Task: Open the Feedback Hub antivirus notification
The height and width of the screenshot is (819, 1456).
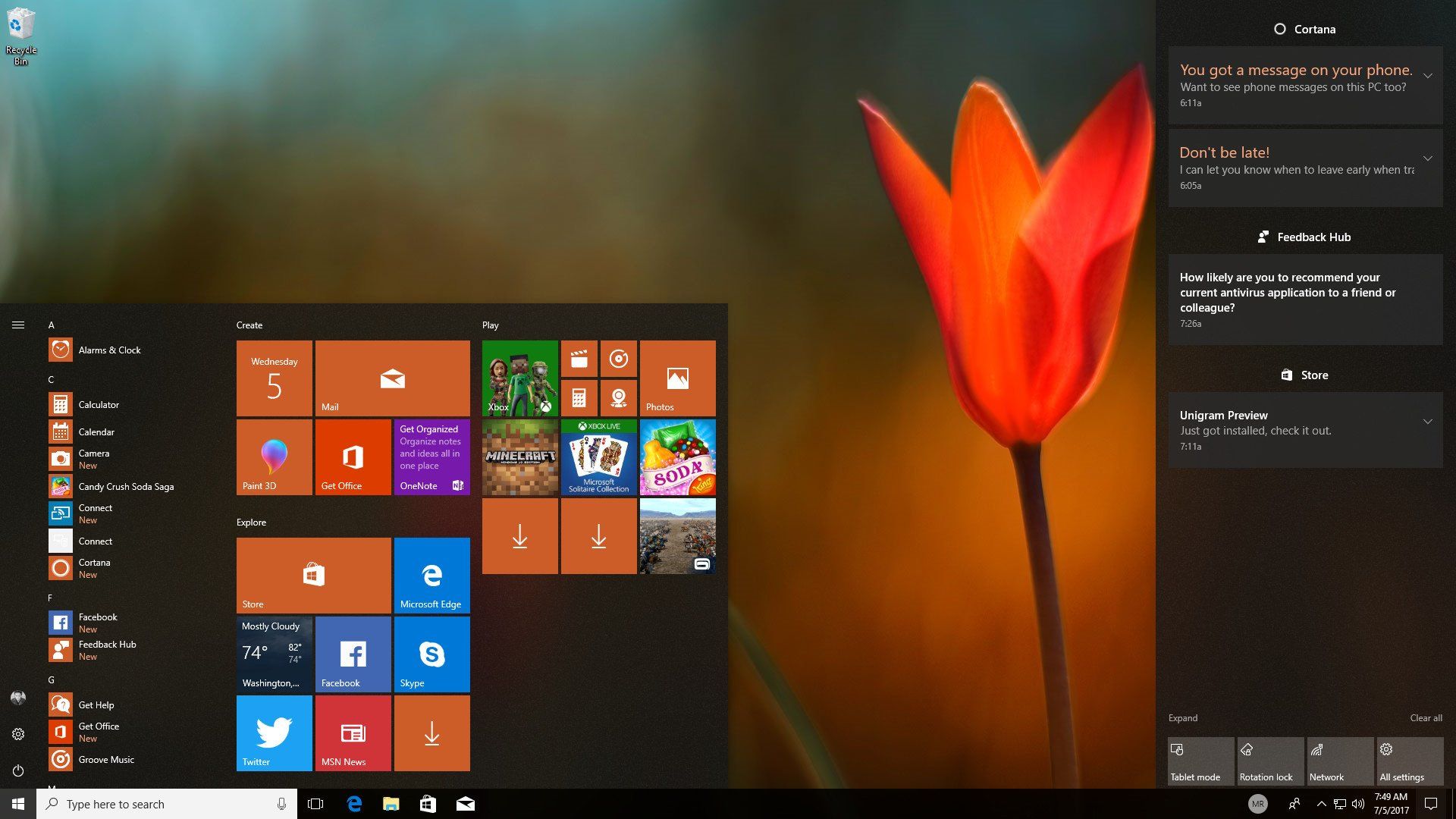Action: [x=1305, y=300]
